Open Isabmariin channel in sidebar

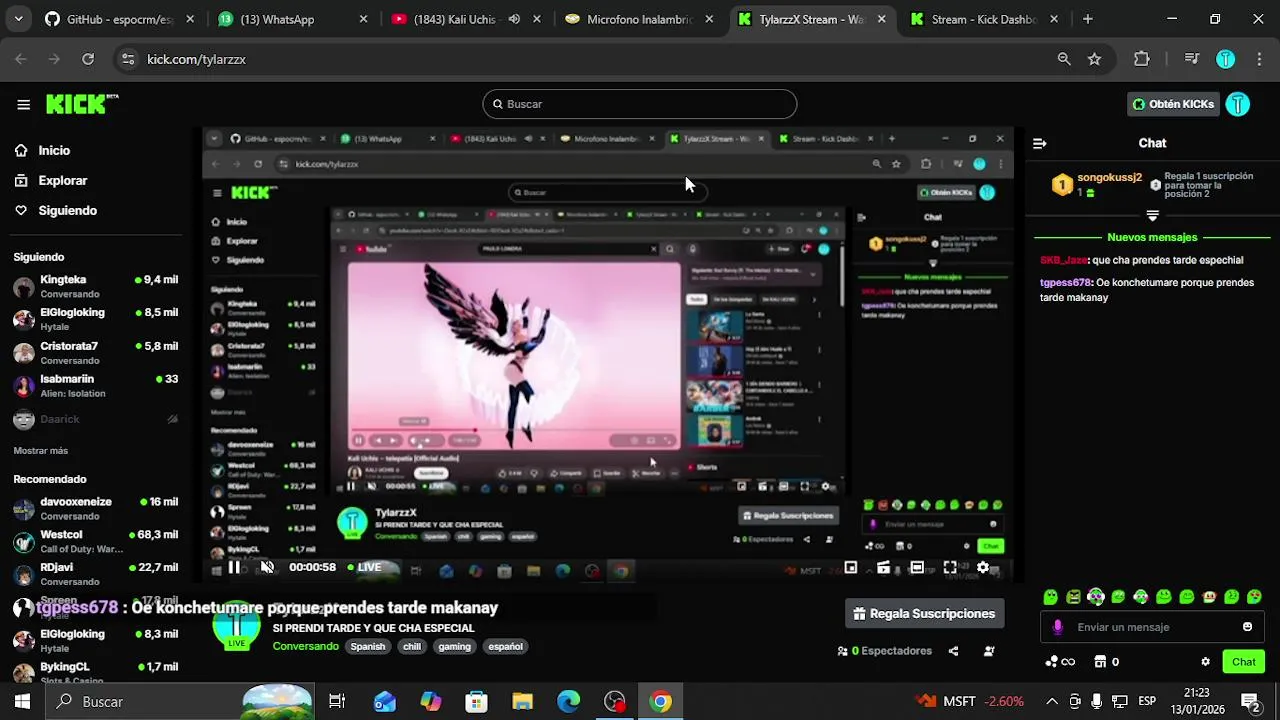tap(96, 386)
